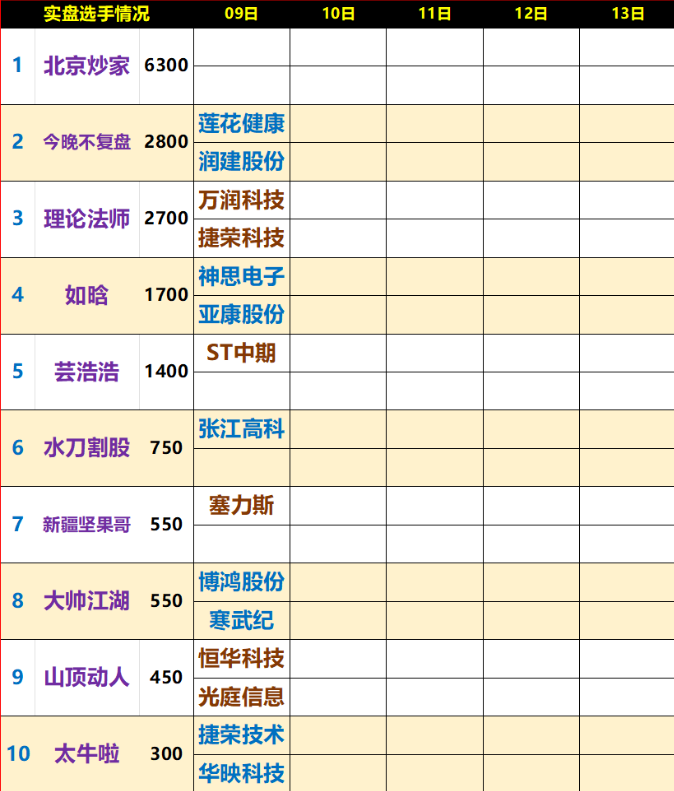Select the 09日 column header

(x=241, y=14)
